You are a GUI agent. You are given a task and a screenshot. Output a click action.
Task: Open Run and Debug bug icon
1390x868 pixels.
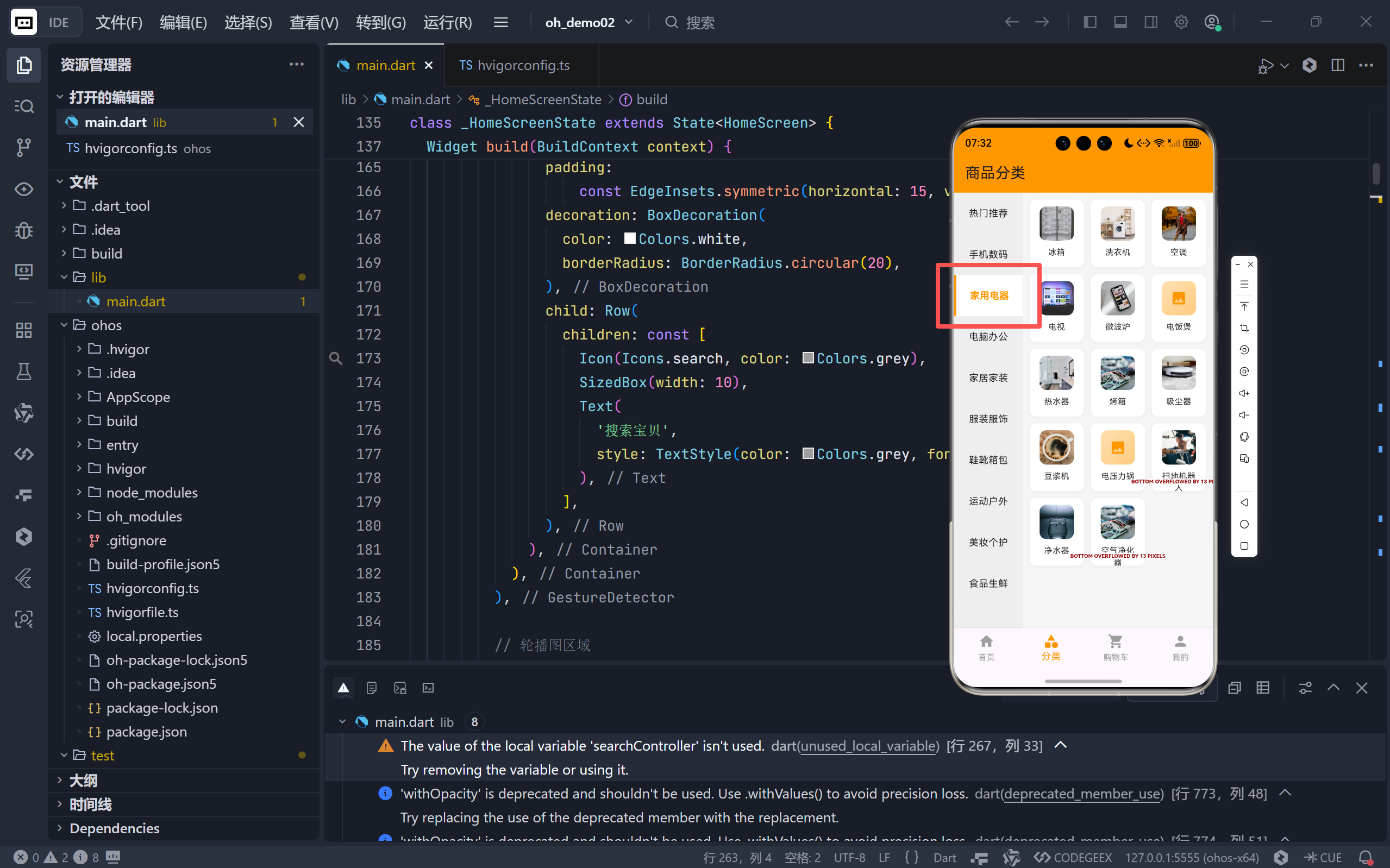point(23,230)
